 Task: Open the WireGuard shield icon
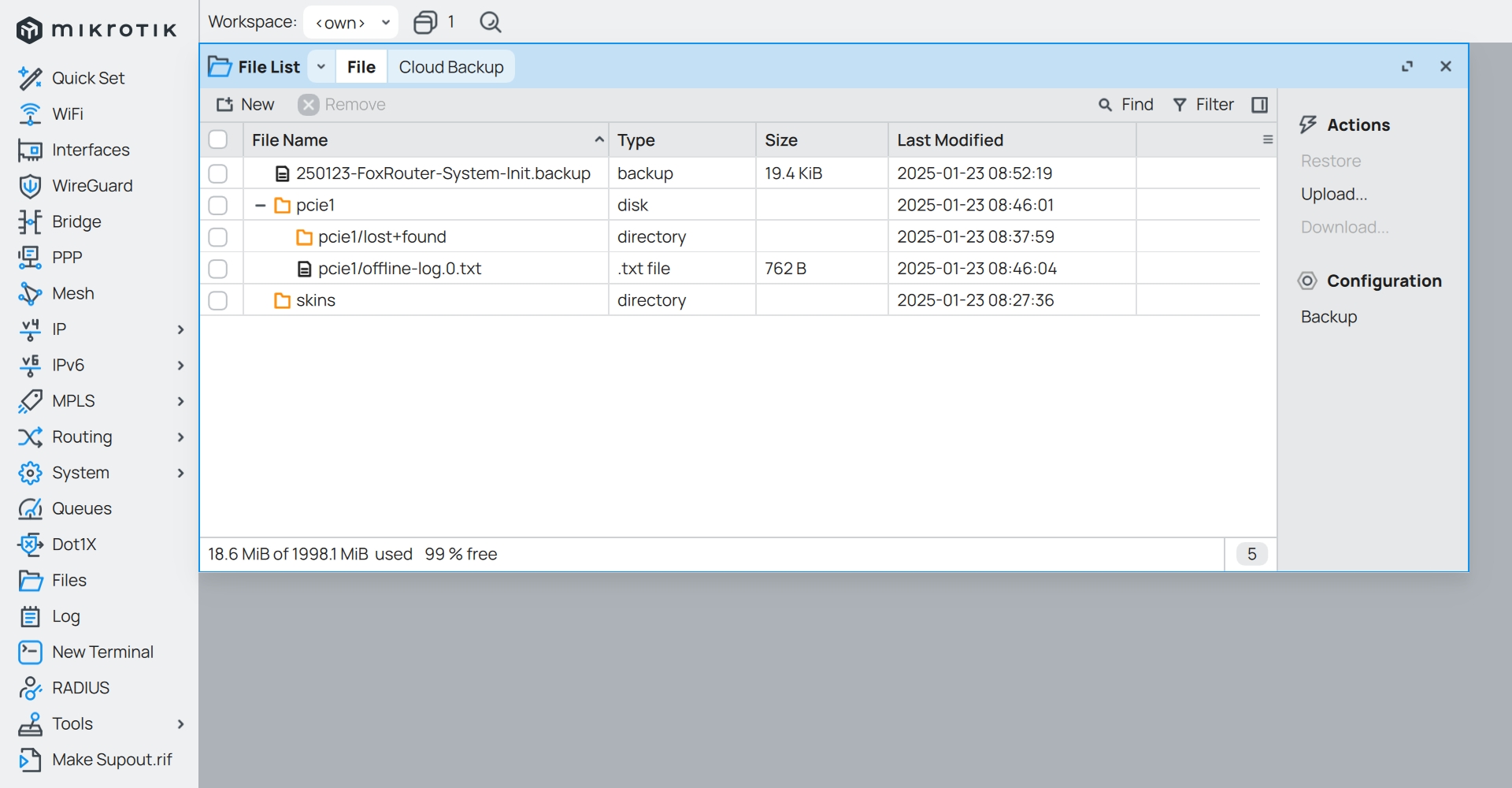[30, 186]
